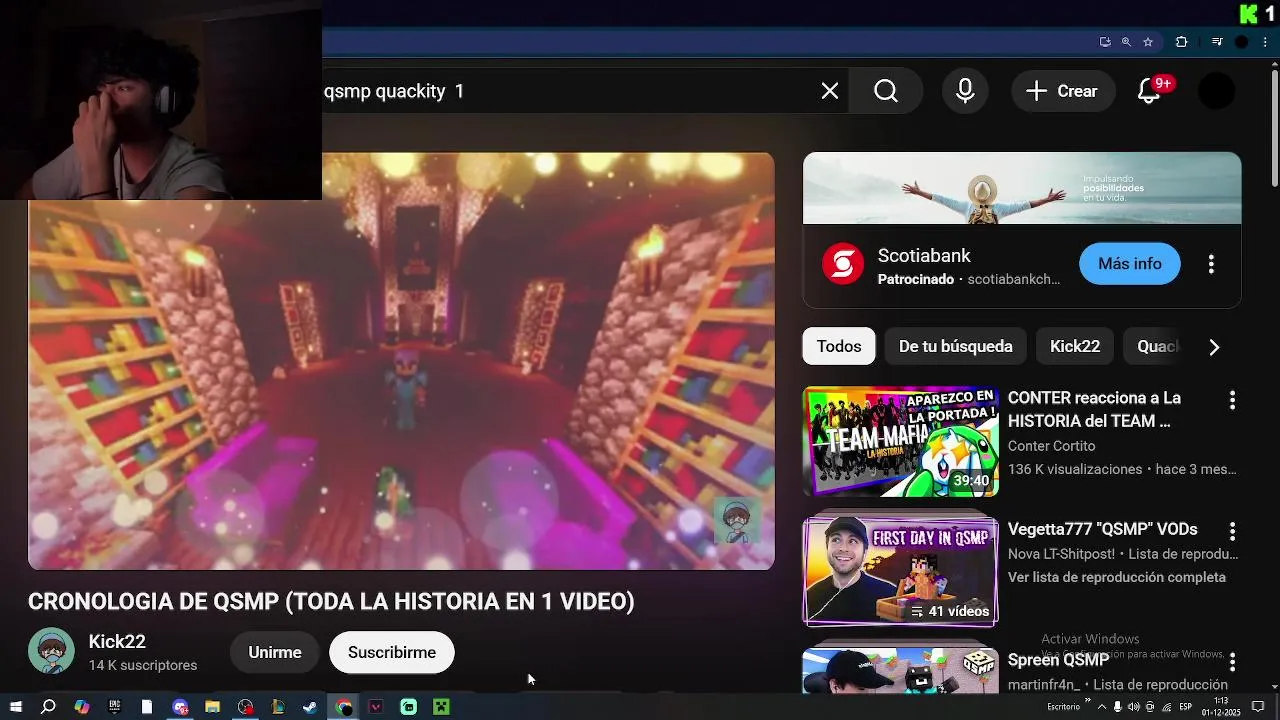Open the notifications bell
The height and width of the screenshot is (720, 1280).
[1149, 91]
